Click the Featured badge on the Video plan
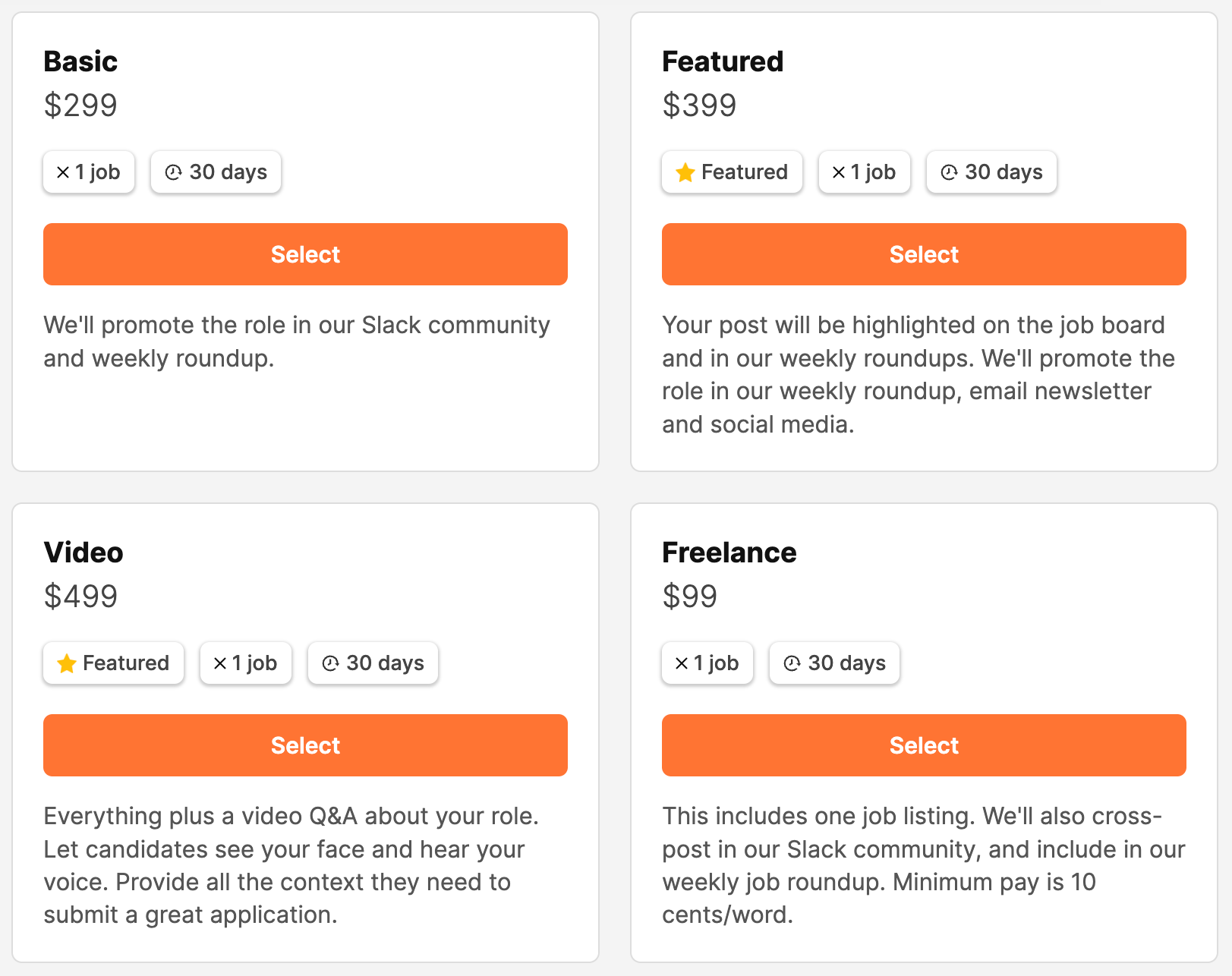1232x976 pixels. click(x=113, y=663)
